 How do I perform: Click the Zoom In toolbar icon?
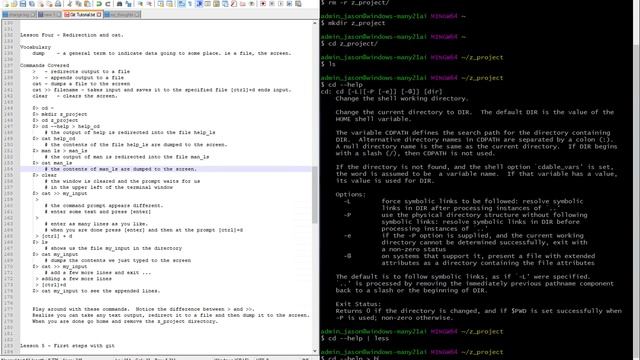[140, 4]
